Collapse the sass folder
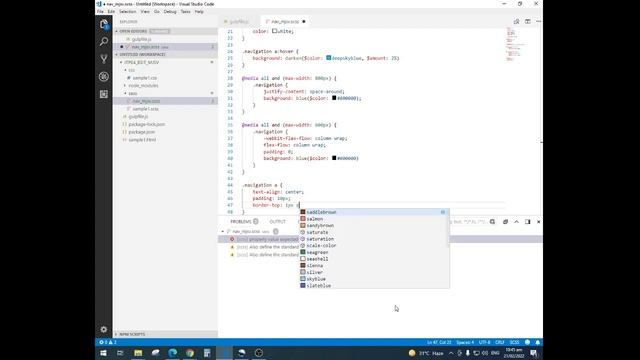Image resolution: width=640 pixels, height=360 pixels. (x=165, y=93)
